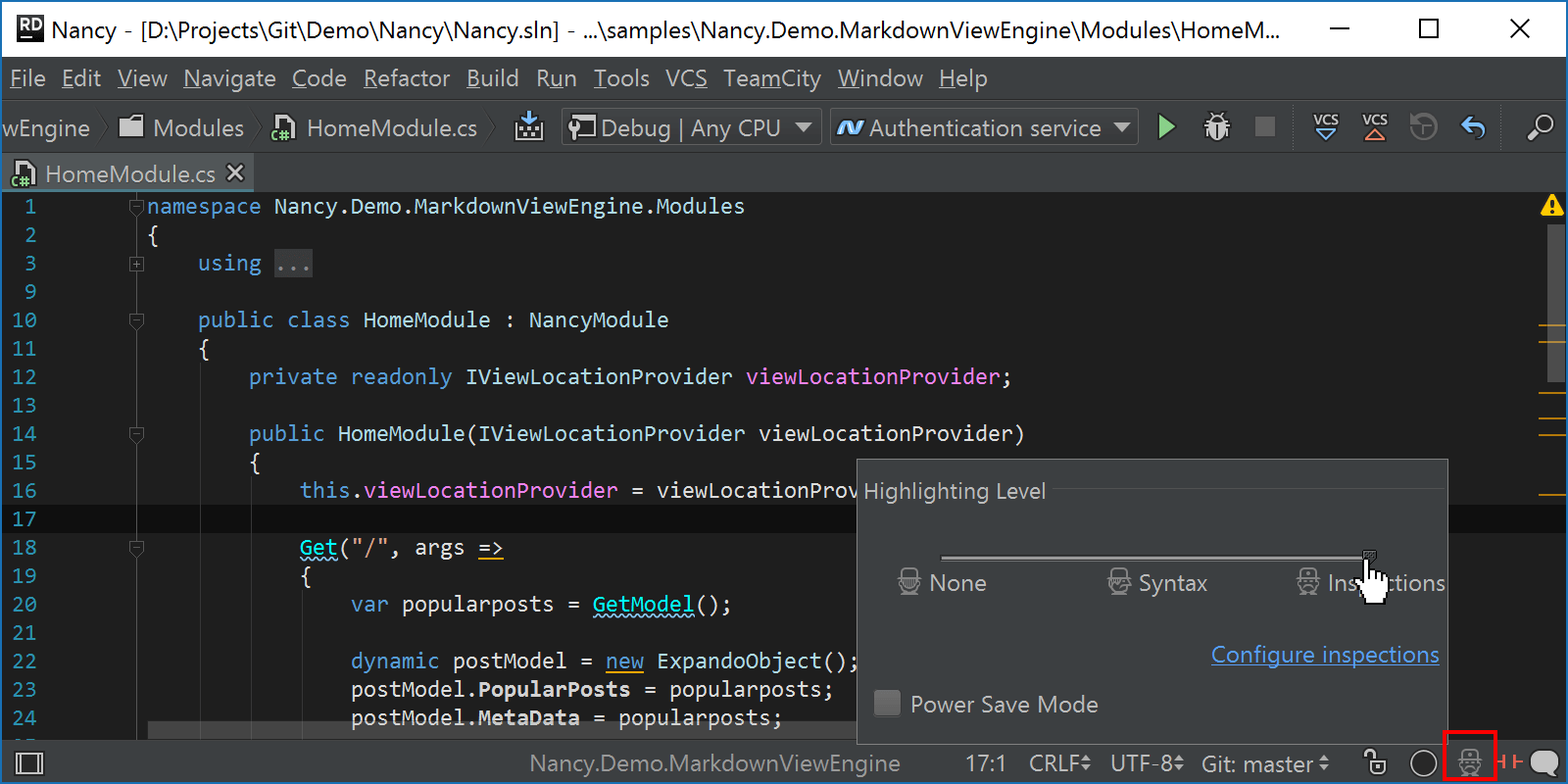
Task: Open the TeamCity menu
Action: (772, 78)
